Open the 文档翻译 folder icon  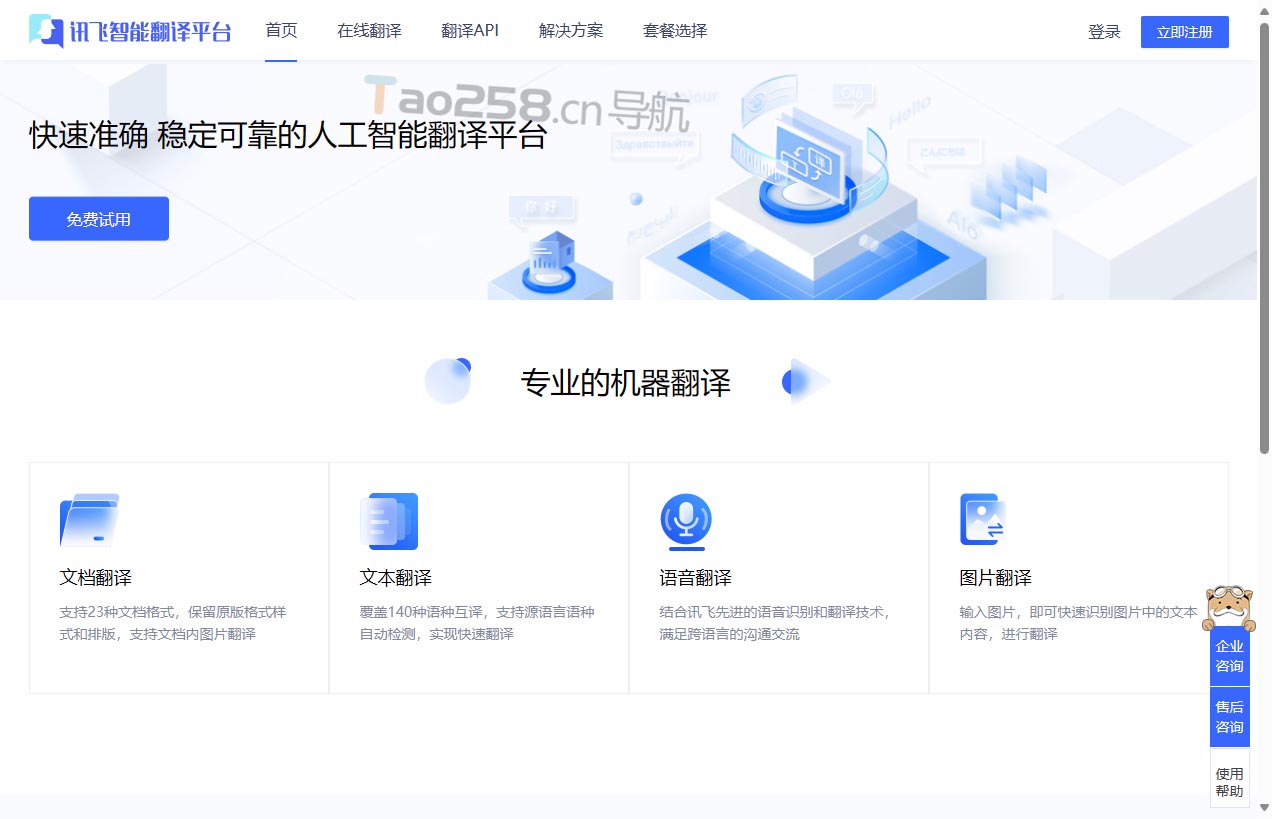[x=89, y=520]
